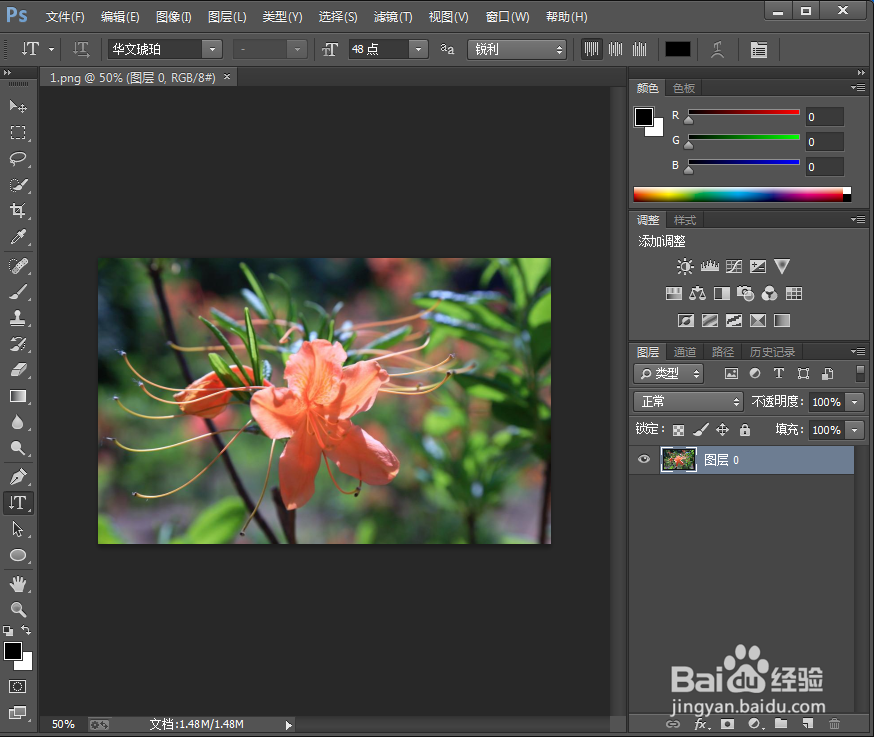Select the Crop tool
This screenshot has height=737, width=874.
(x=18, y=210)
